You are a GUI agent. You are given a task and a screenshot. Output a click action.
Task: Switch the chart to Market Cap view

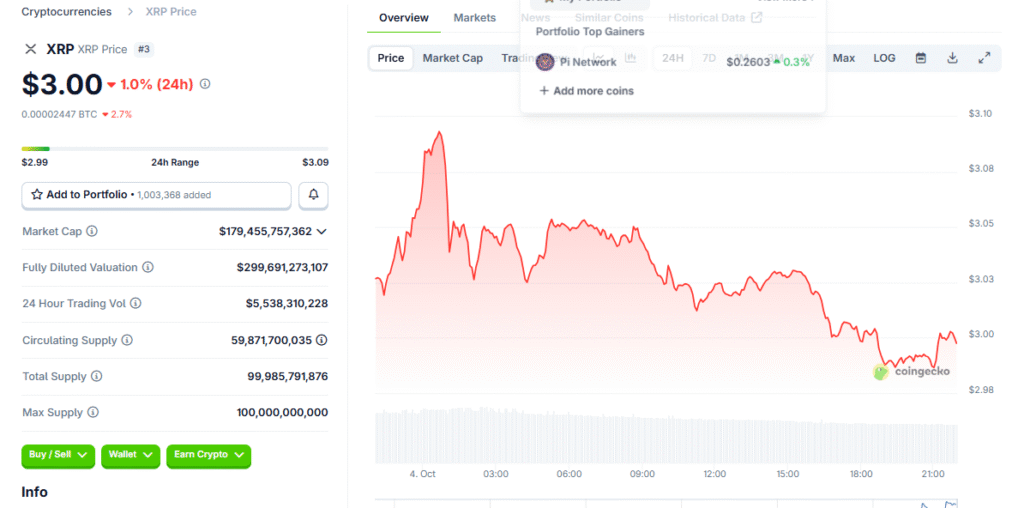point(452,58)
